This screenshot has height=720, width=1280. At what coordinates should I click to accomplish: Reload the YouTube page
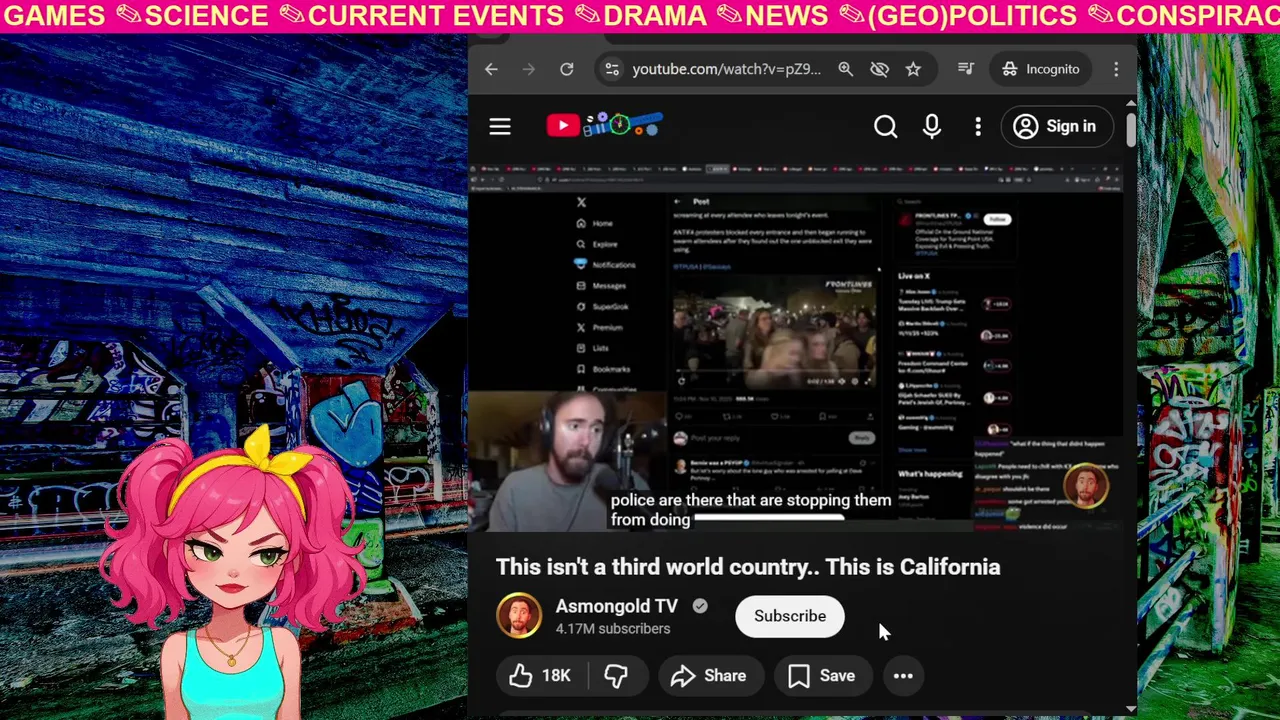pyautogui.click(x=567, y=69)
